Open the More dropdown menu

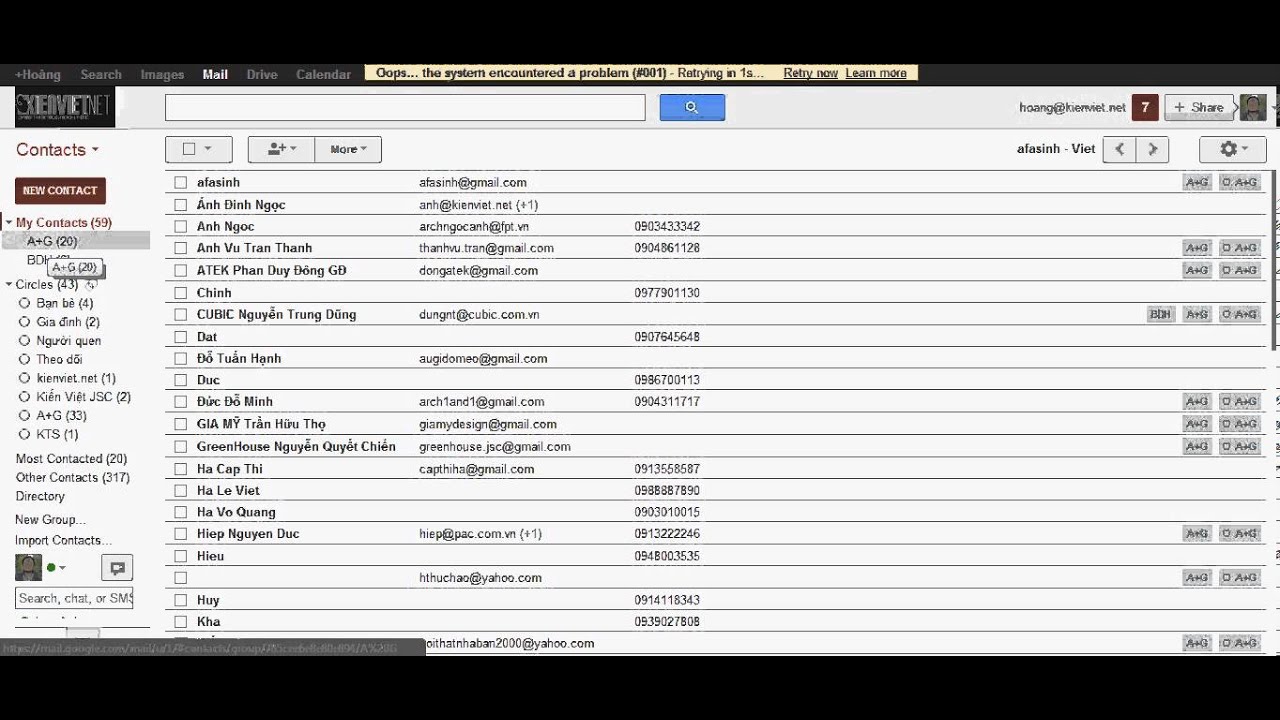coord(348,149)
